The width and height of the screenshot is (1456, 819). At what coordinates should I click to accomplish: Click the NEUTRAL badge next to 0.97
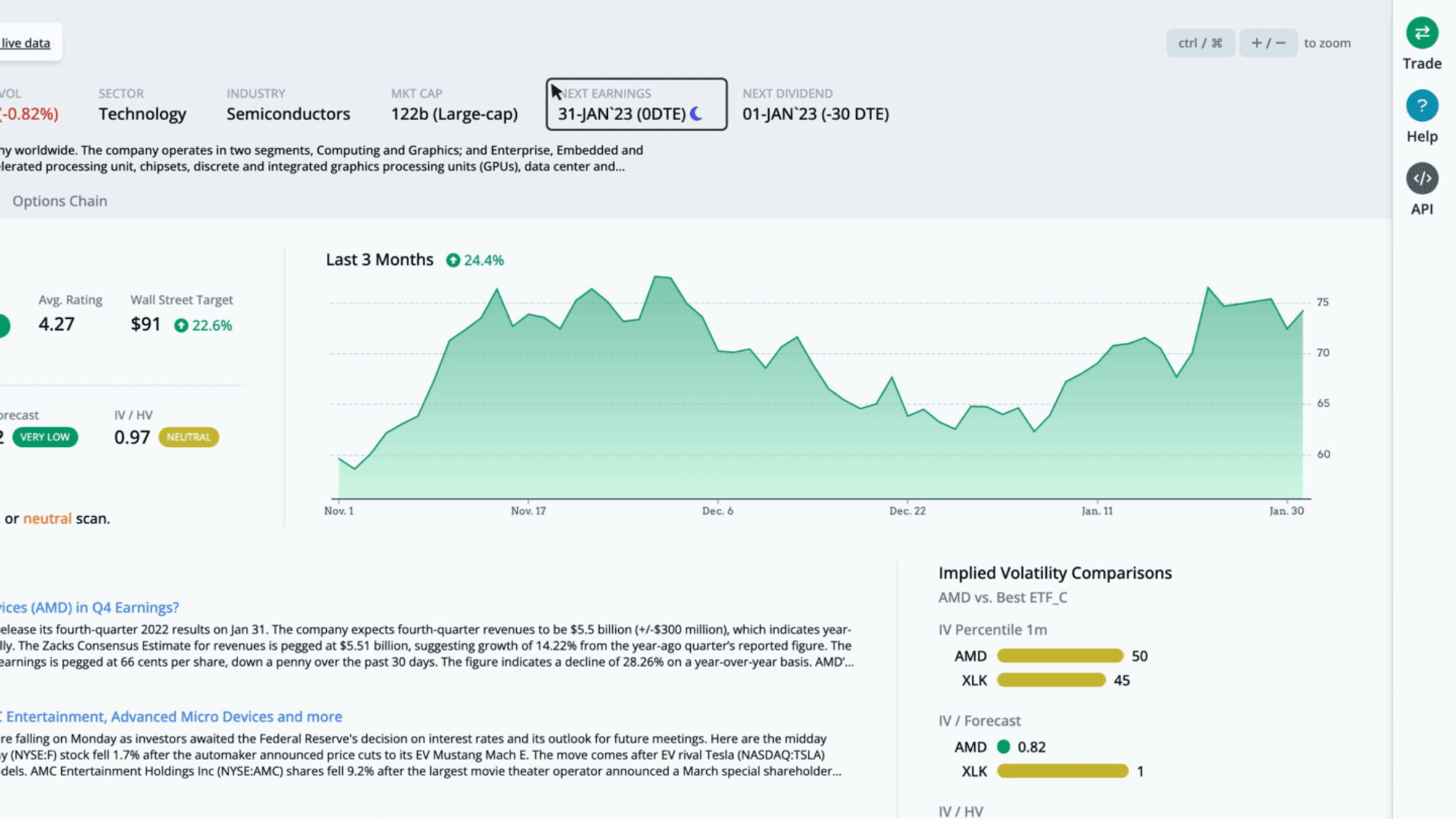[189, 437]
